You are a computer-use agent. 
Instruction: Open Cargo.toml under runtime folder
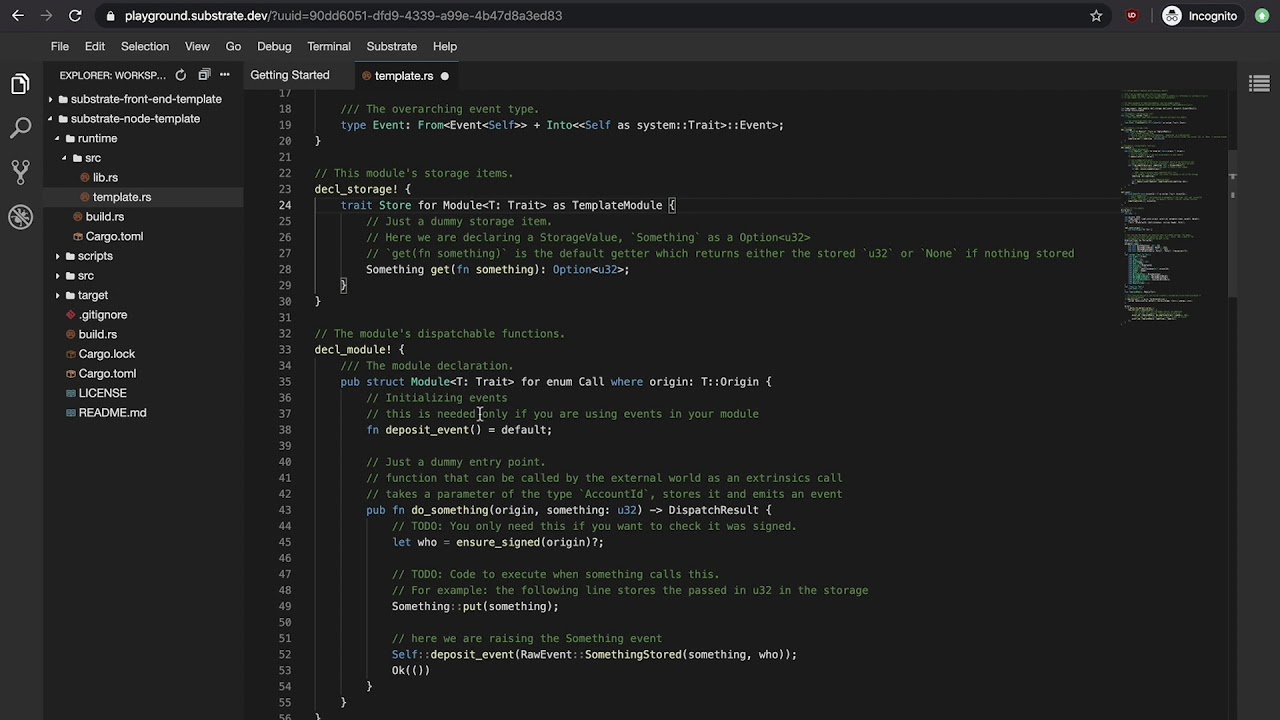tap(114, 236)
